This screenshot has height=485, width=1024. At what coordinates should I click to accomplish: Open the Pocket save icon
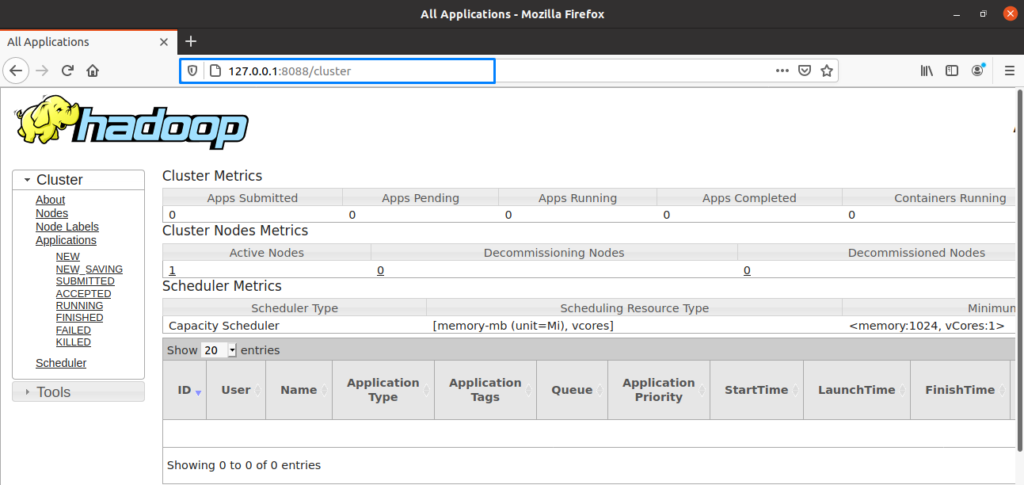(x=804, y=71)
